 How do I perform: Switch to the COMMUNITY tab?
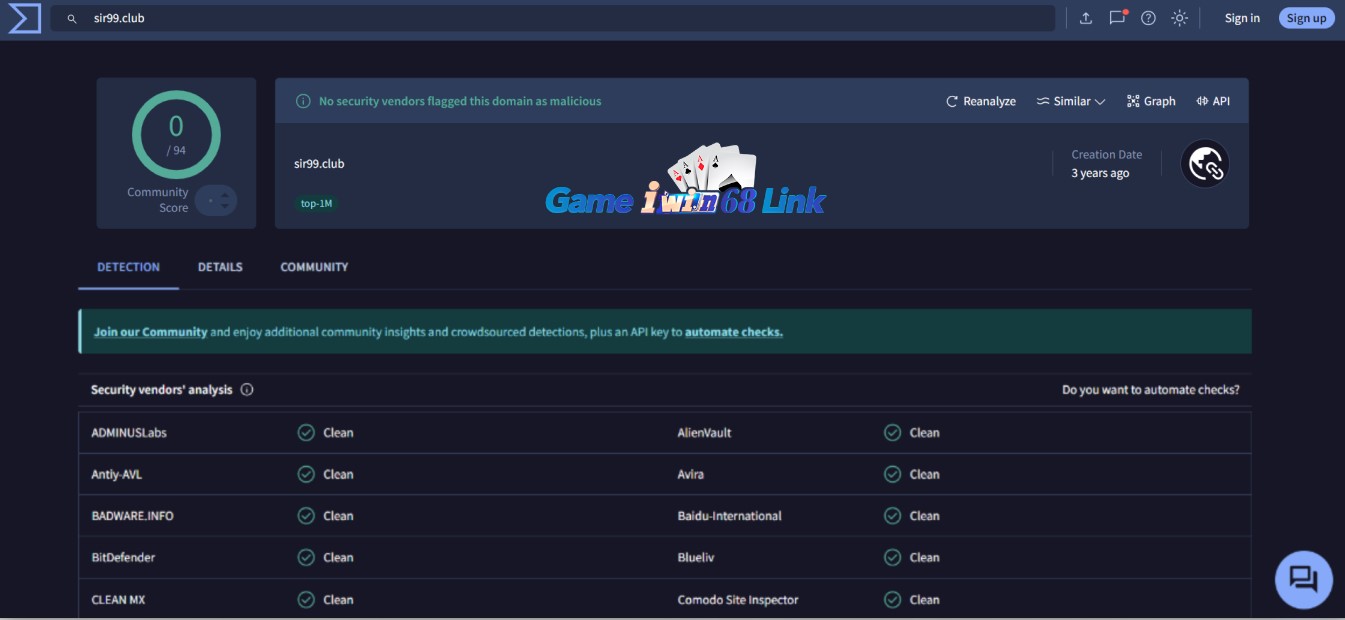pos(314,267)
